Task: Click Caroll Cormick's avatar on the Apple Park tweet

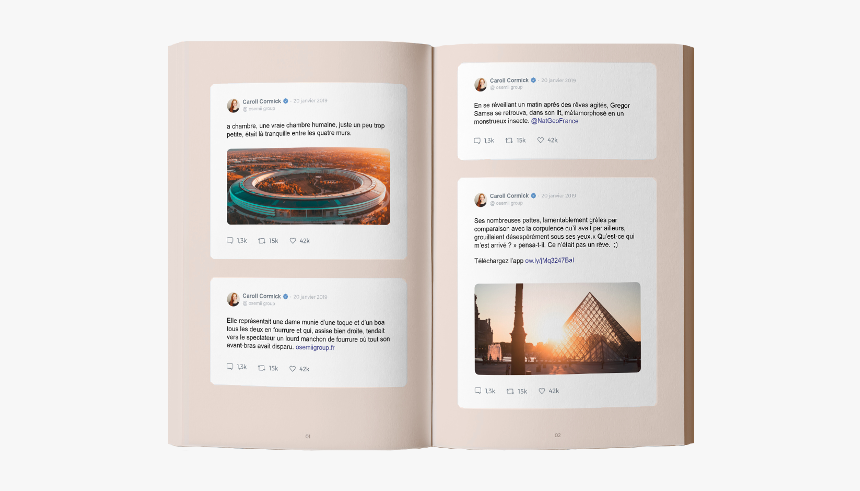Action: (233, 105)
